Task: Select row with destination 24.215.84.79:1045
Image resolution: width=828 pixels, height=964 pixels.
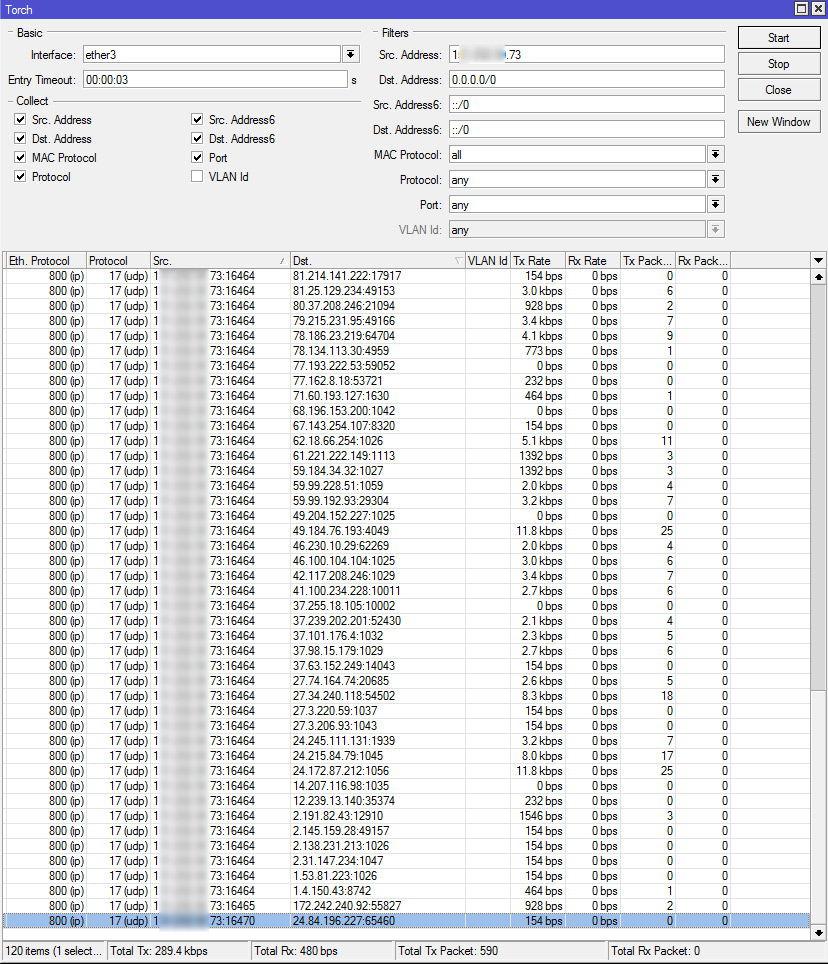Action: click(406, 756)
